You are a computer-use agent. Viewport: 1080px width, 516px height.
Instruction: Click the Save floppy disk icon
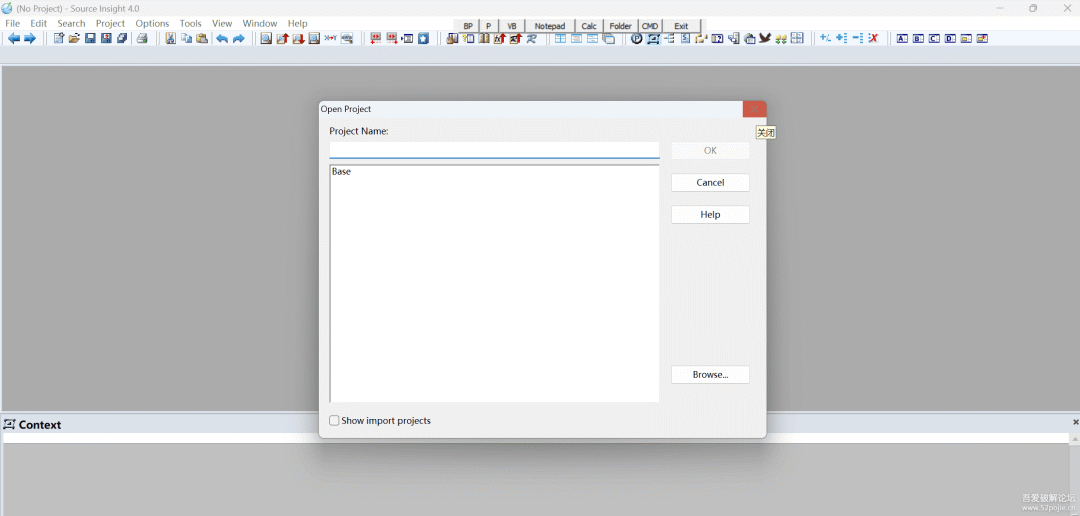[90, 39]
